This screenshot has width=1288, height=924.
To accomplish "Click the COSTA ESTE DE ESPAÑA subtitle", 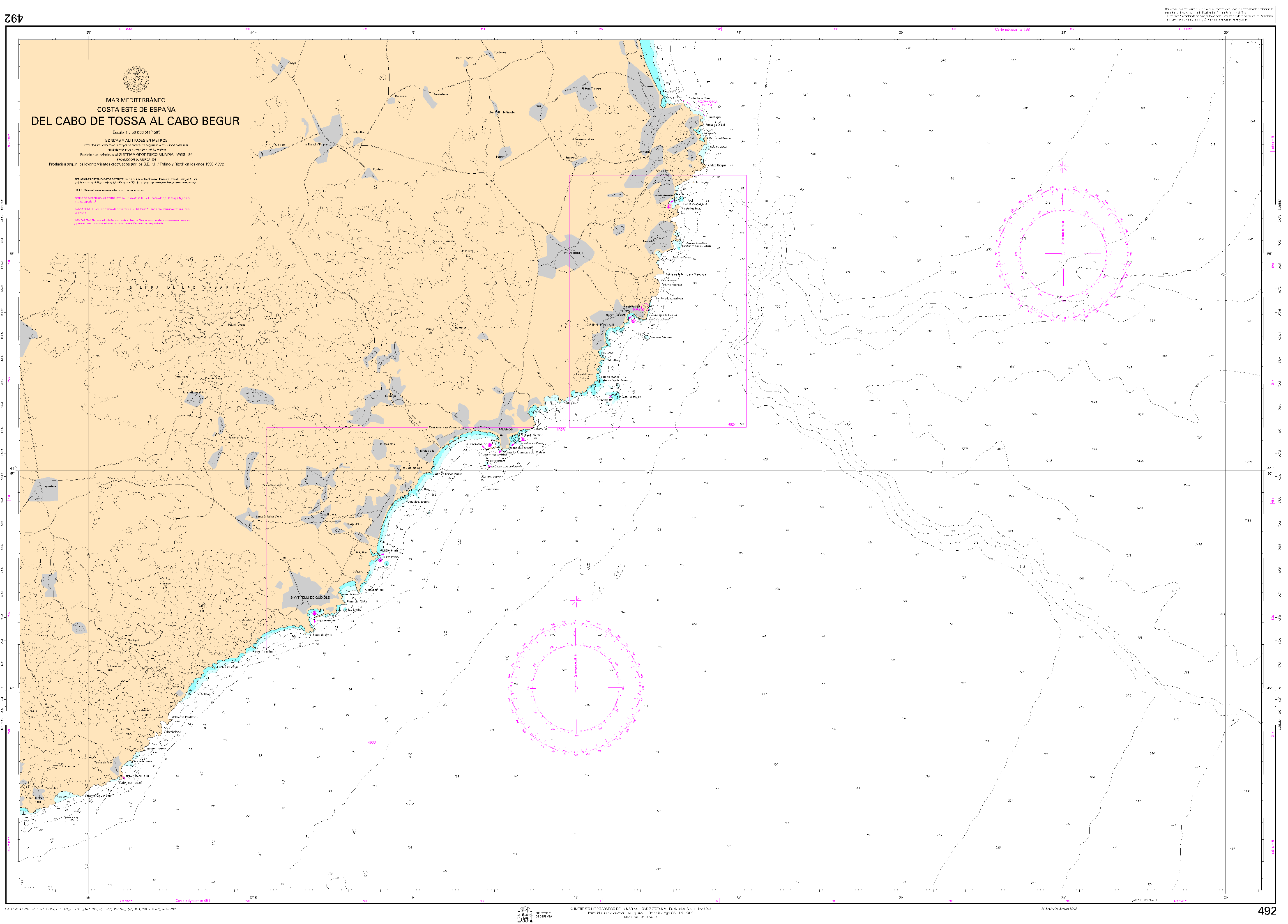I will click(136, 109).
